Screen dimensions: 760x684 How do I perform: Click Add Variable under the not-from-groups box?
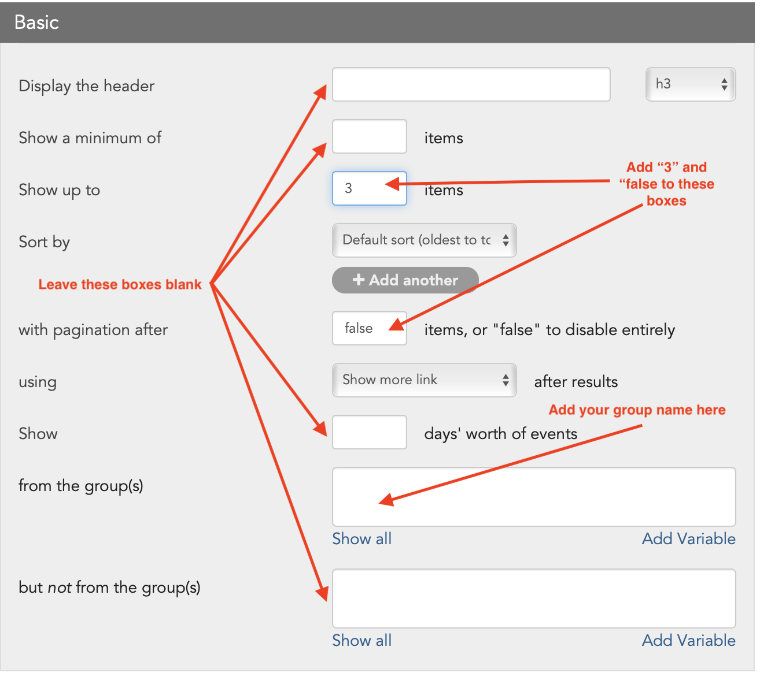pos(688,641)
